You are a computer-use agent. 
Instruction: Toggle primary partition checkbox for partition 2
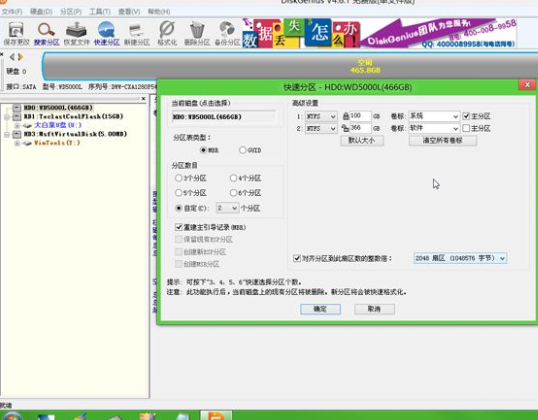(x=466, y=128)
